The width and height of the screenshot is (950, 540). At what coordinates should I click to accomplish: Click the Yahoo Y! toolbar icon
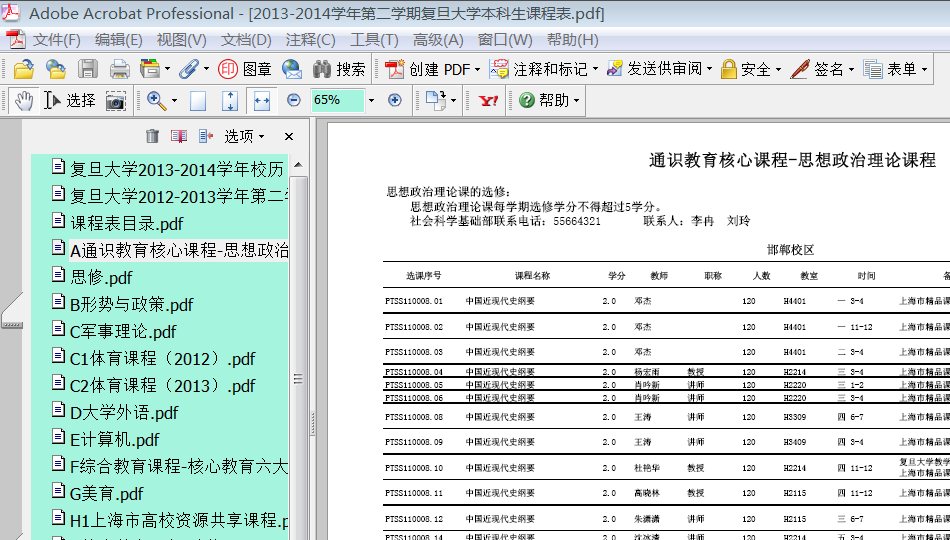coord(489,100)
